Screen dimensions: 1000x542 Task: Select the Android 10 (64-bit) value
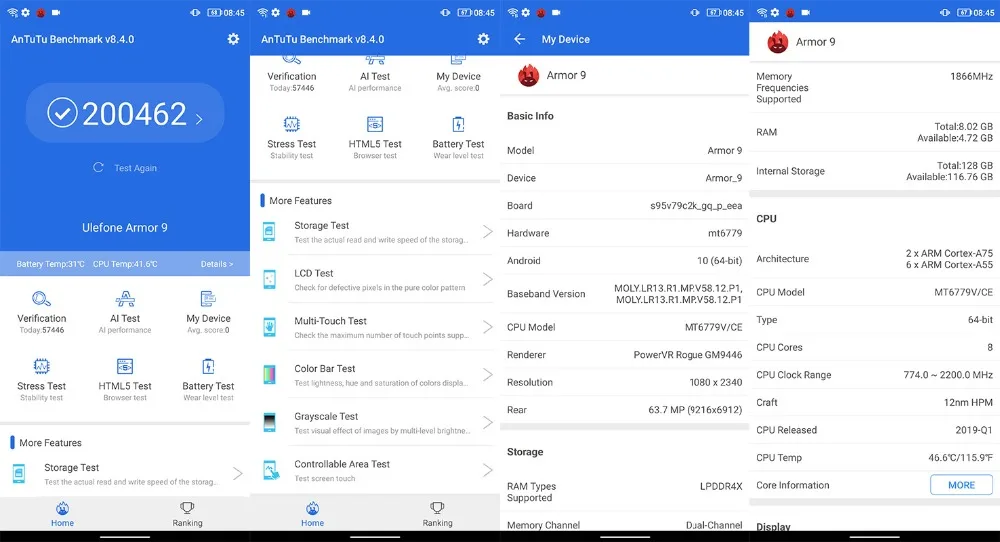[719, 261]
